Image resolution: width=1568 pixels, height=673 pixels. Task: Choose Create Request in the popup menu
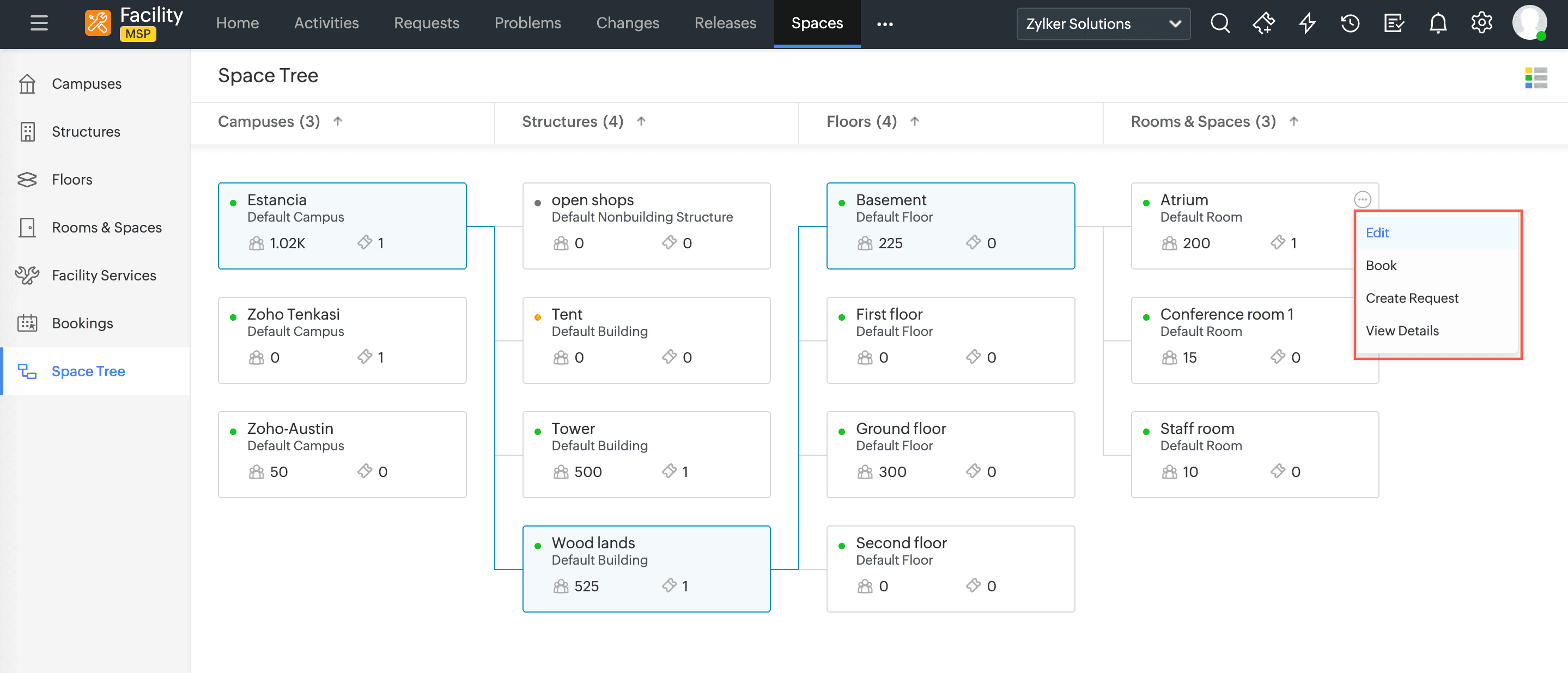pos(1412,297)
